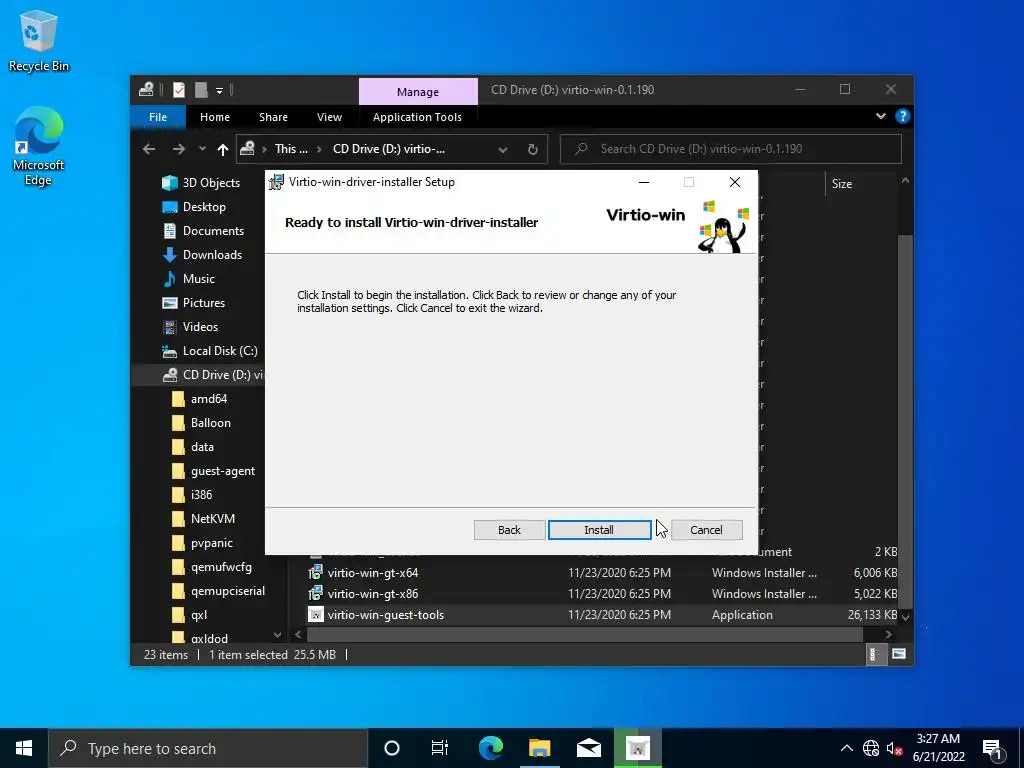
Task: Open the qxl folder in tree
Action: (189, 615)
